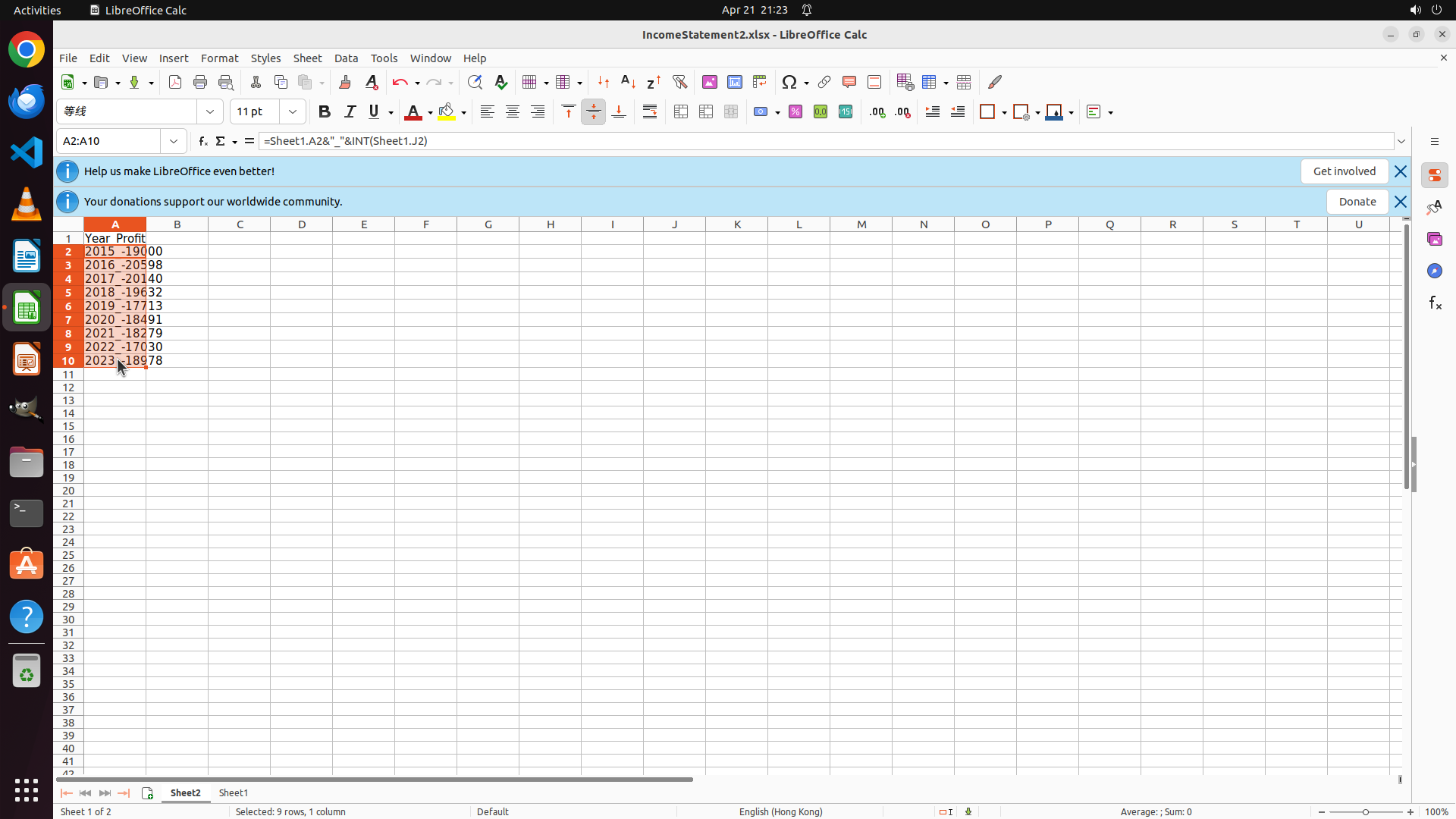Open the Find and Replace tool
This screenshot has height=819, width=1456.
click(x=475, y=83)
